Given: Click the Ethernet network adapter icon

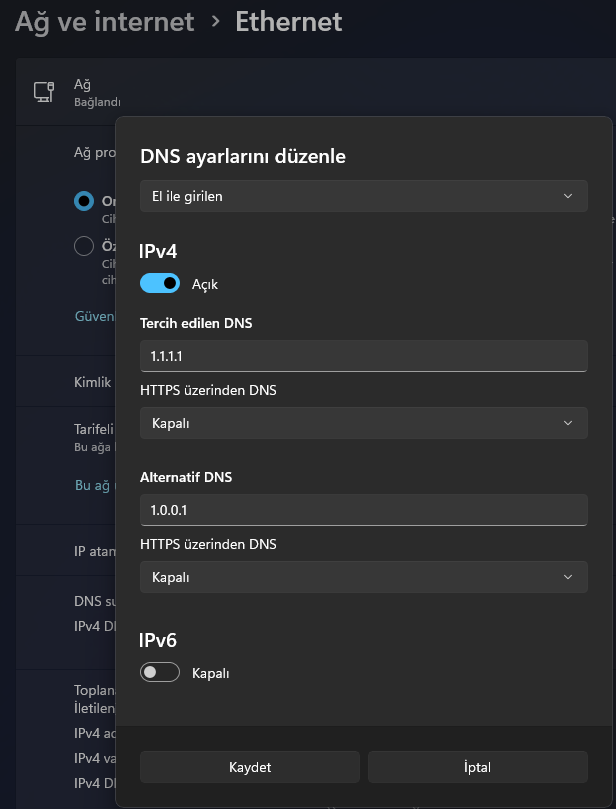Looking at the screenshot, I should [43, 92].
